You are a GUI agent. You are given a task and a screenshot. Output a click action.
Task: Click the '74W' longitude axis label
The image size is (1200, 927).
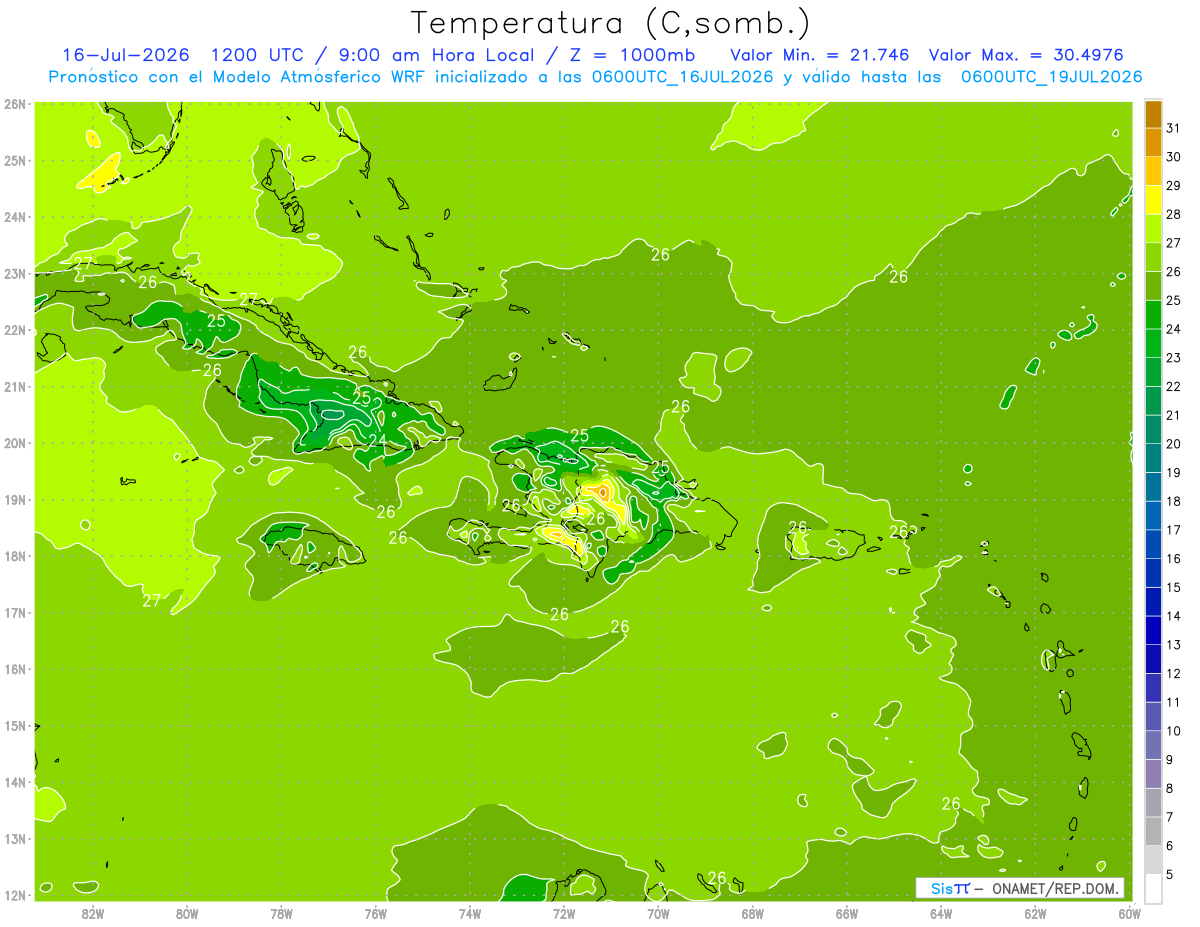pyautogui.click(x=470, y=913)
